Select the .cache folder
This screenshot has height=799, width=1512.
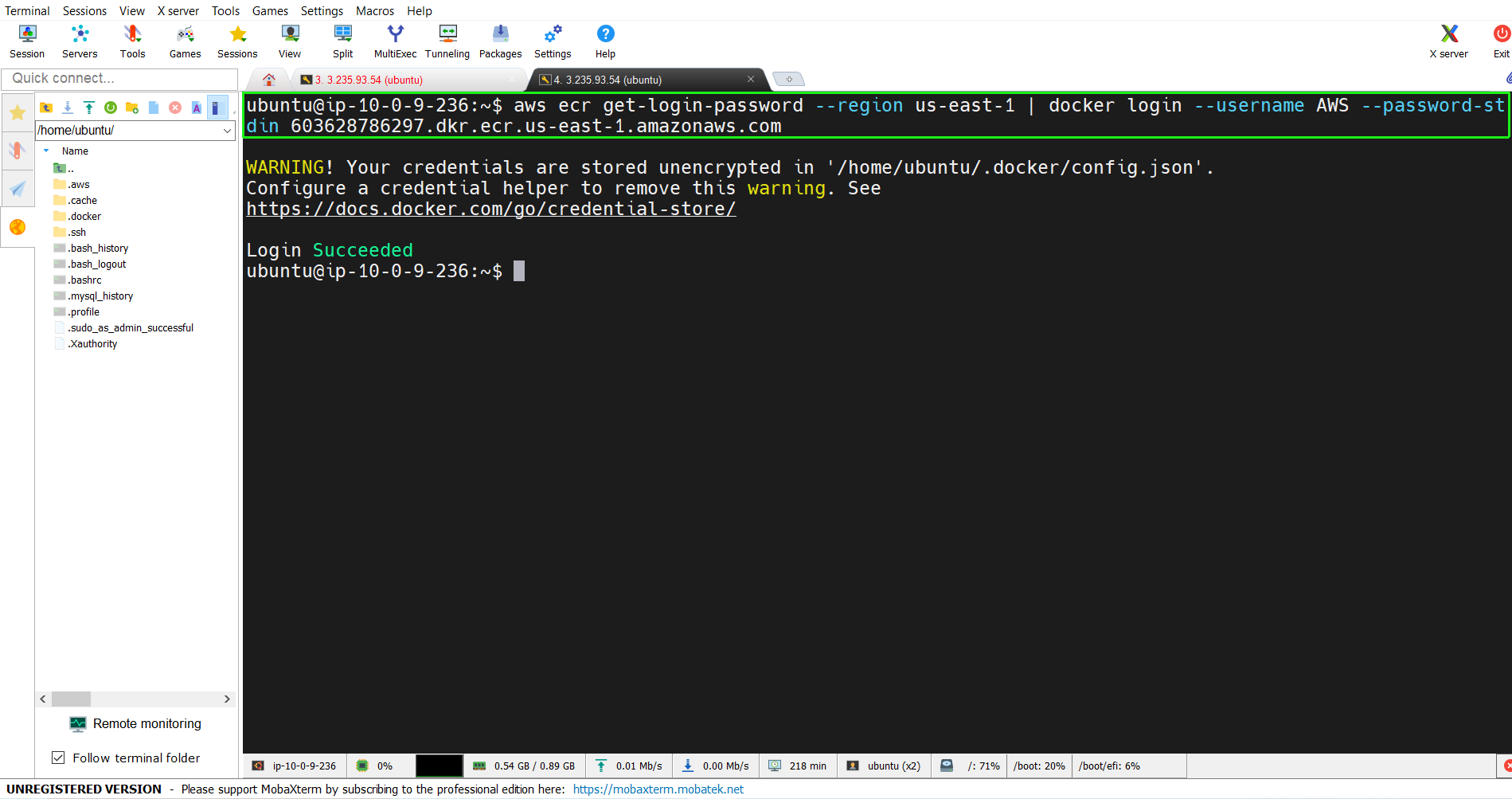coord(75,200)
